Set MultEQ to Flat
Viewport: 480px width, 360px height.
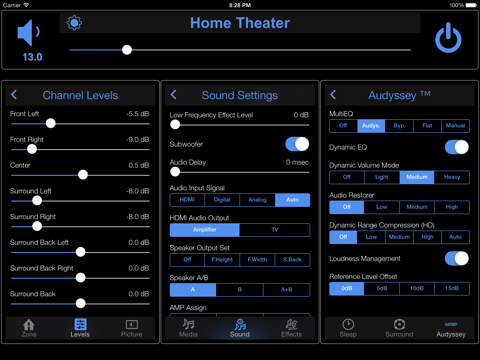click(x=427, y=126)
